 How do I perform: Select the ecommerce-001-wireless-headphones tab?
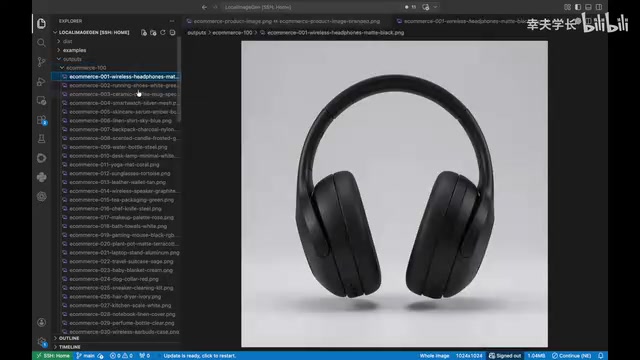[464, 21]
